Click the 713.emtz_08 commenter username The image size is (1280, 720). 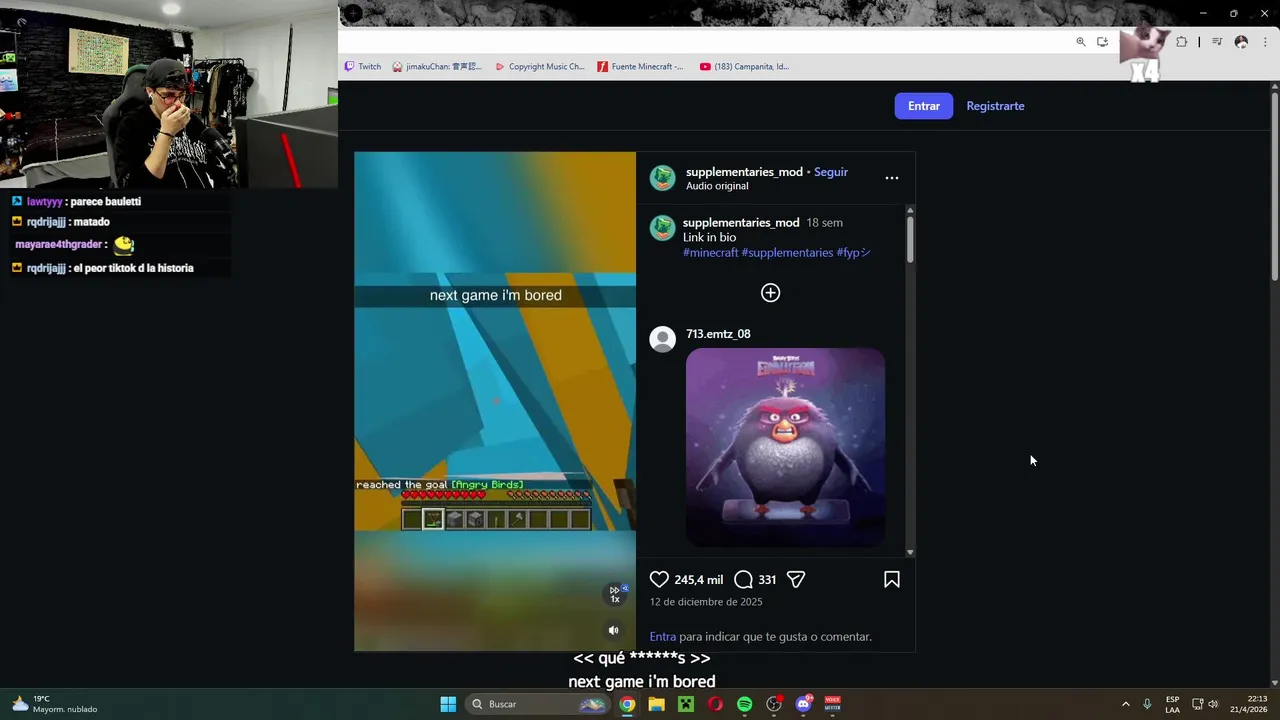[718, 334]
